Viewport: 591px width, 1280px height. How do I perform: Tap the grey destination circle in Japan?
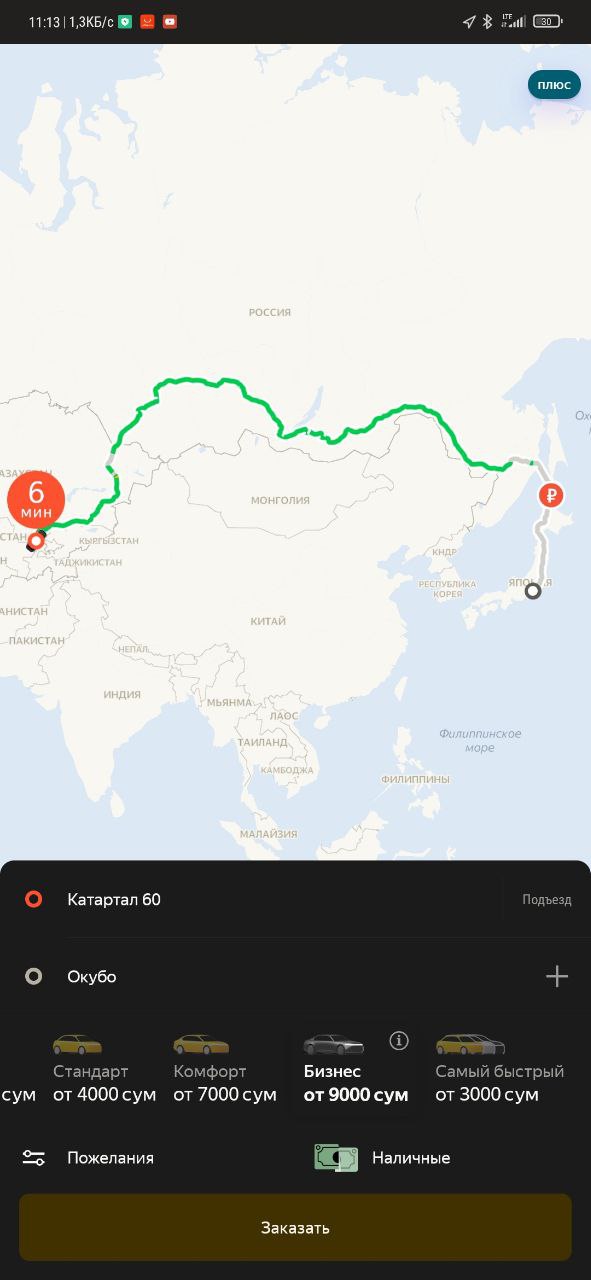click(533, 591)
